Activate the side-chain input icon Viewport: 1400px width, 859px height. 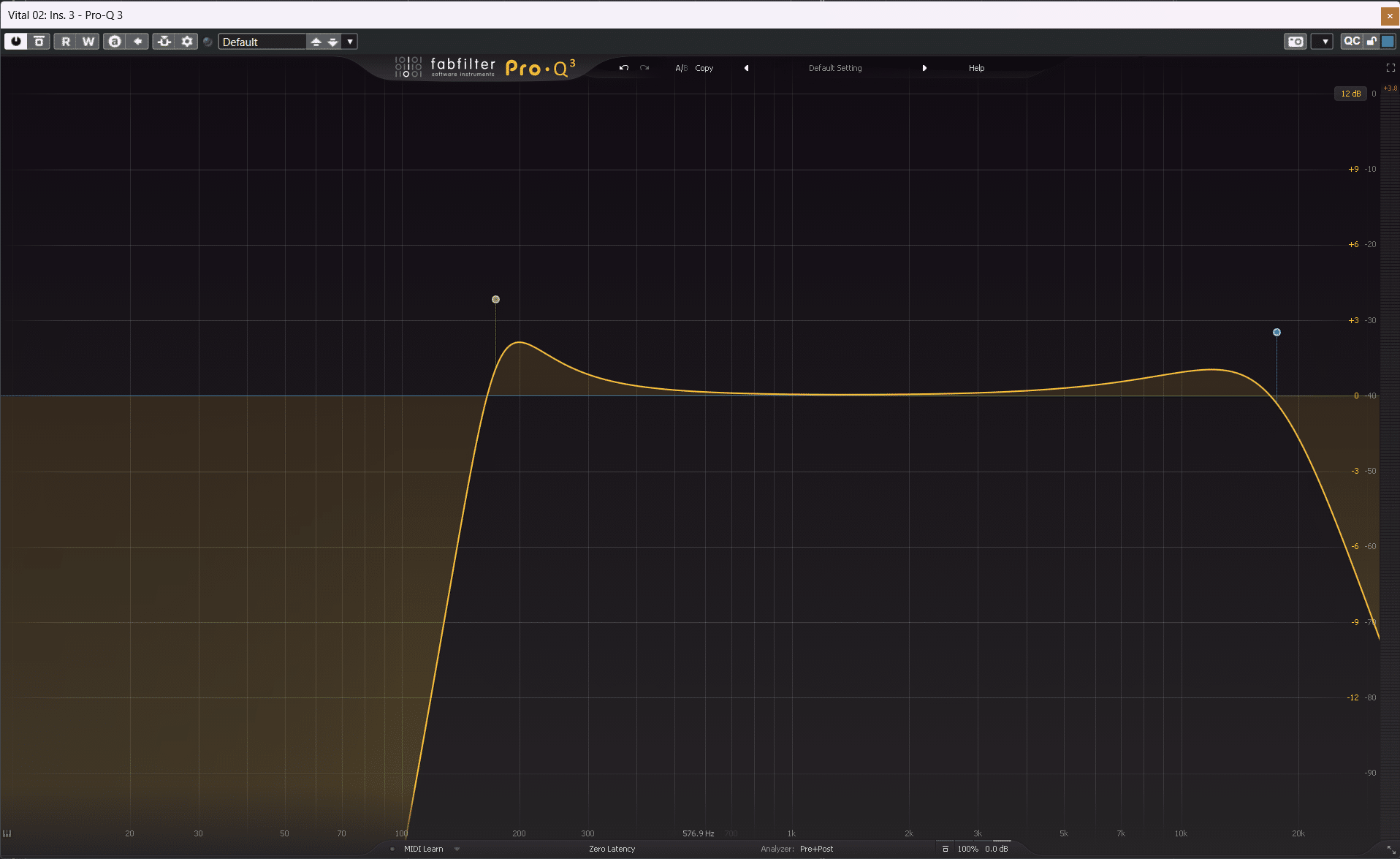164,42
